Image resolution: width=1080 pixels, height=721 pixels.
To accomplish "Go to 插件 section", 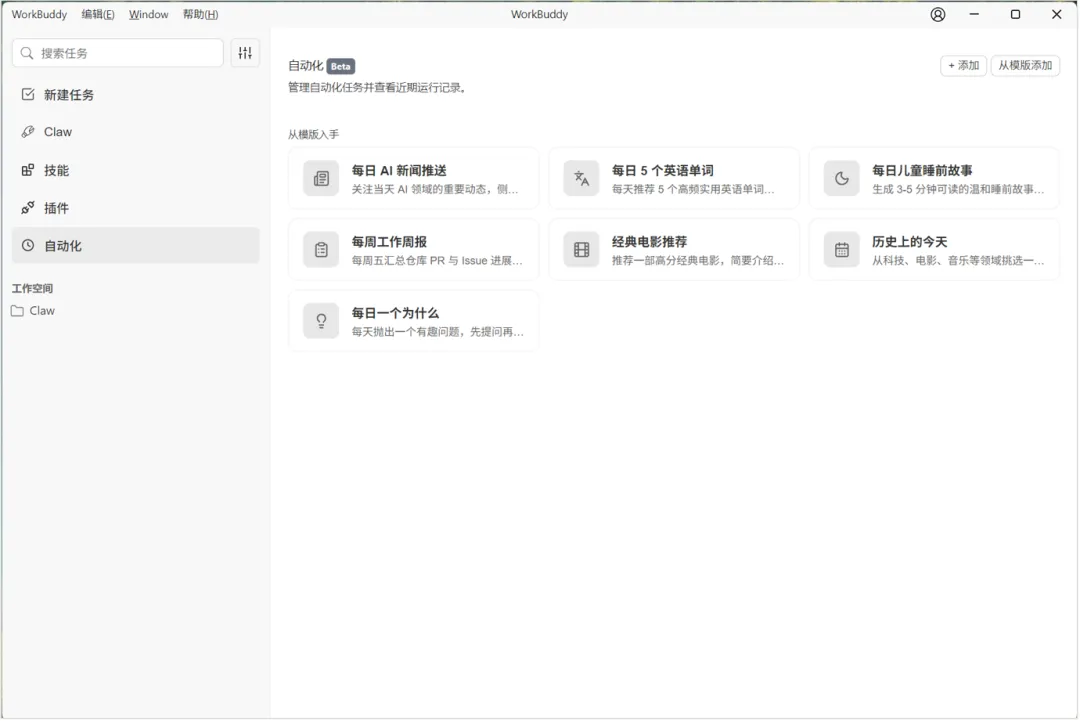I will point(136,208).
